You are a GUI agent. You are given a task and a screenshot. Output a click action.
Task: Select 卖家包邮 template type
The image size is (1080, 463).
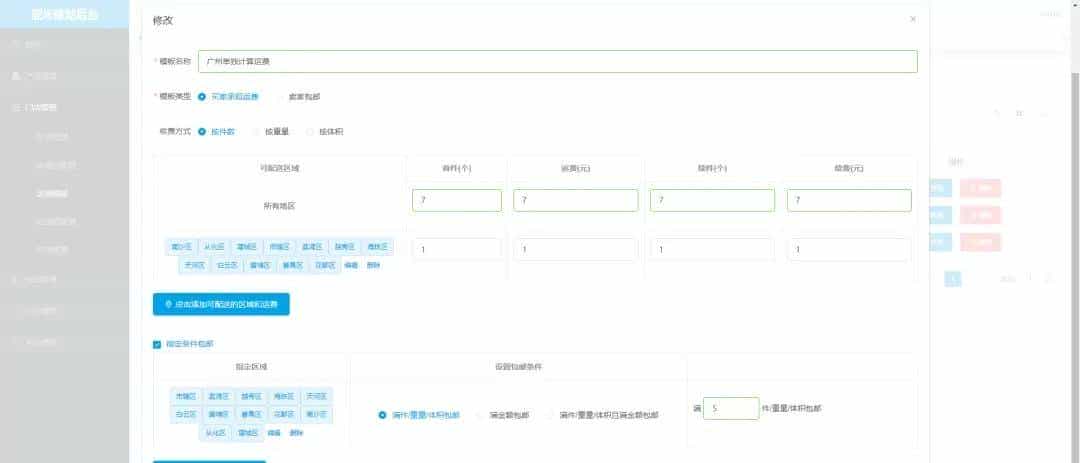298,97
